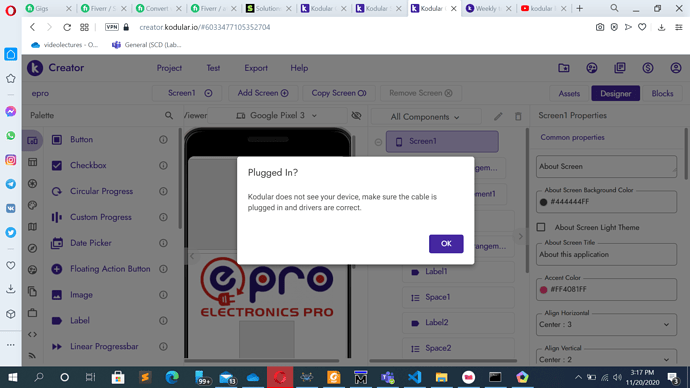690x388 pixels.
Task: Open the Export menu
Action: pyautogui.click(x=256, y=68)
